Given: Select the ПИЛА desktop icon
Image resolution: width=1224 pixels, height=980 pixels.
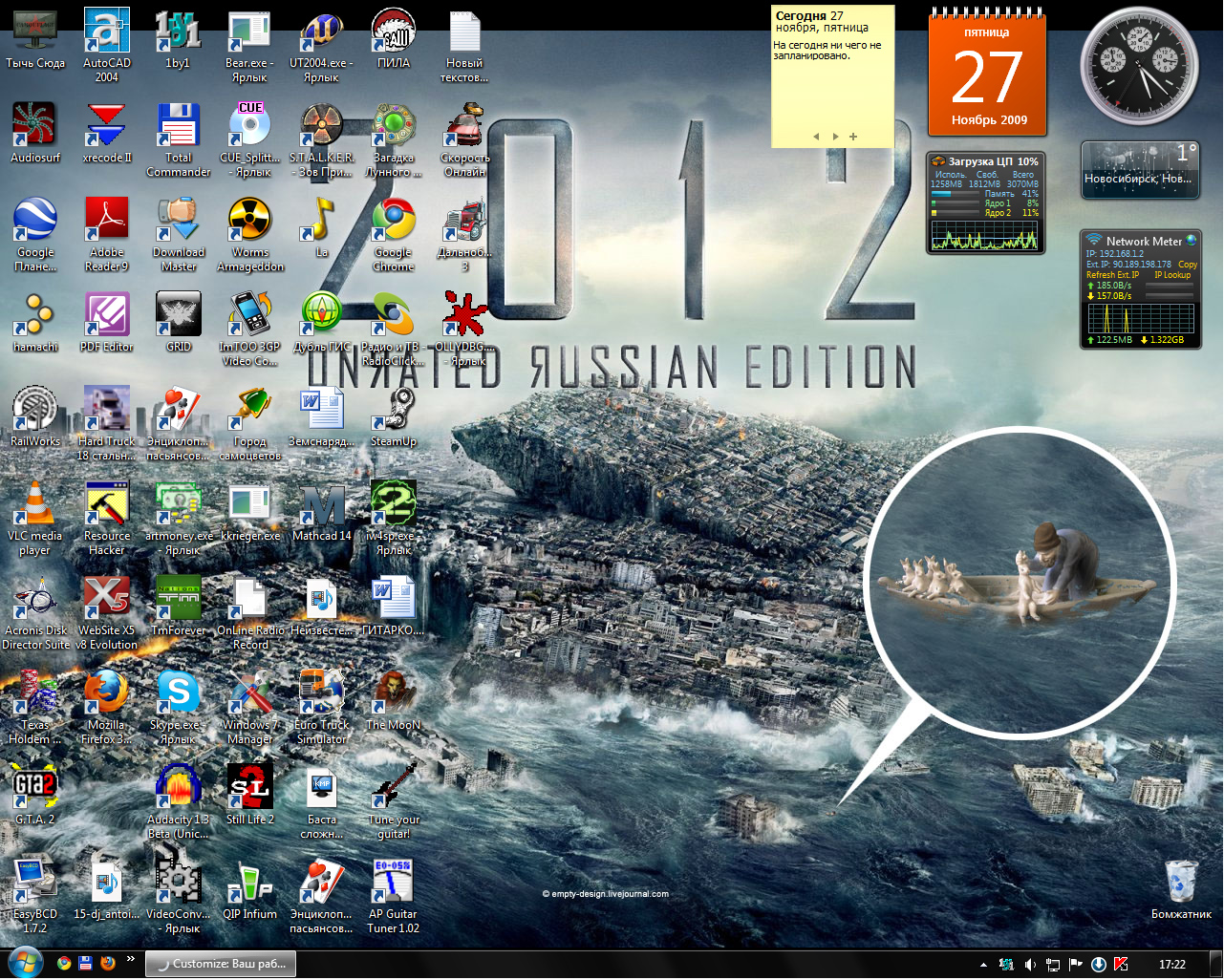Looking at the screenshot, I should click(x=394, y=38).
